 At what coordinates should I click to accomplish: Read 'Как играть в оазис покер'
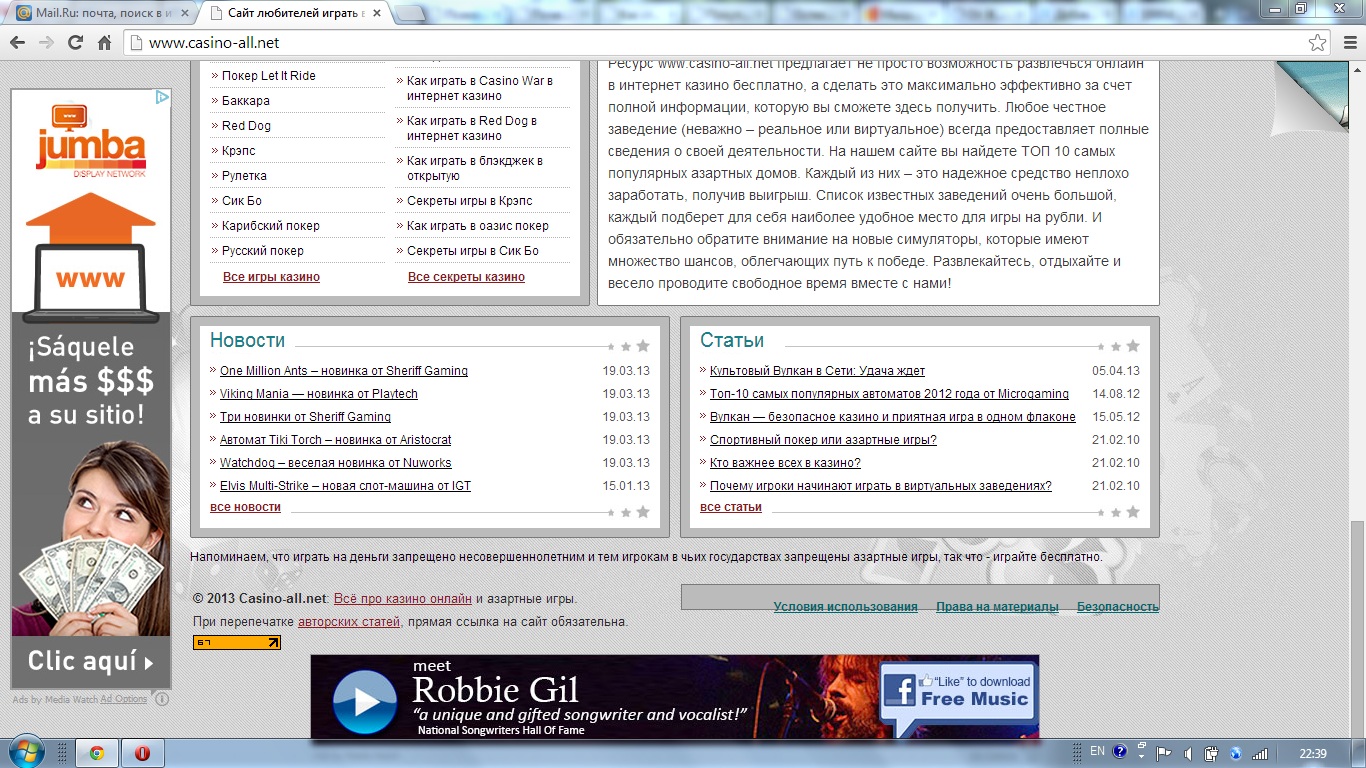pyautogui.click(x=478, y=226)
